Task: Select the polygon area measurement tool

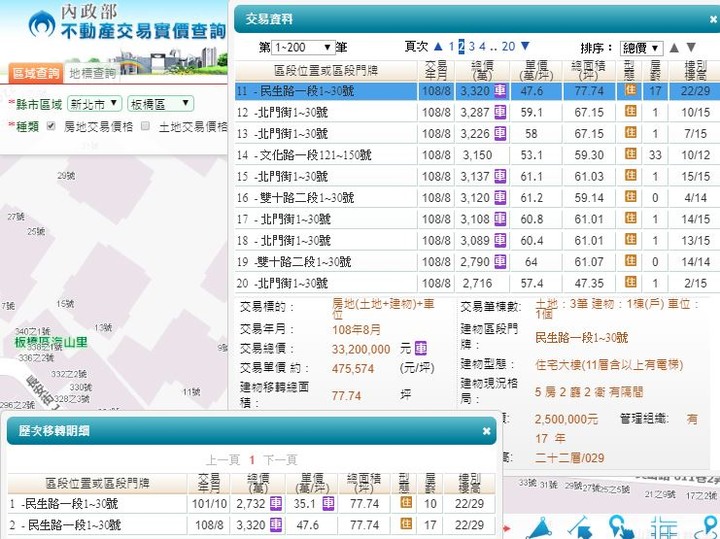Action: (x=541, y=529)
